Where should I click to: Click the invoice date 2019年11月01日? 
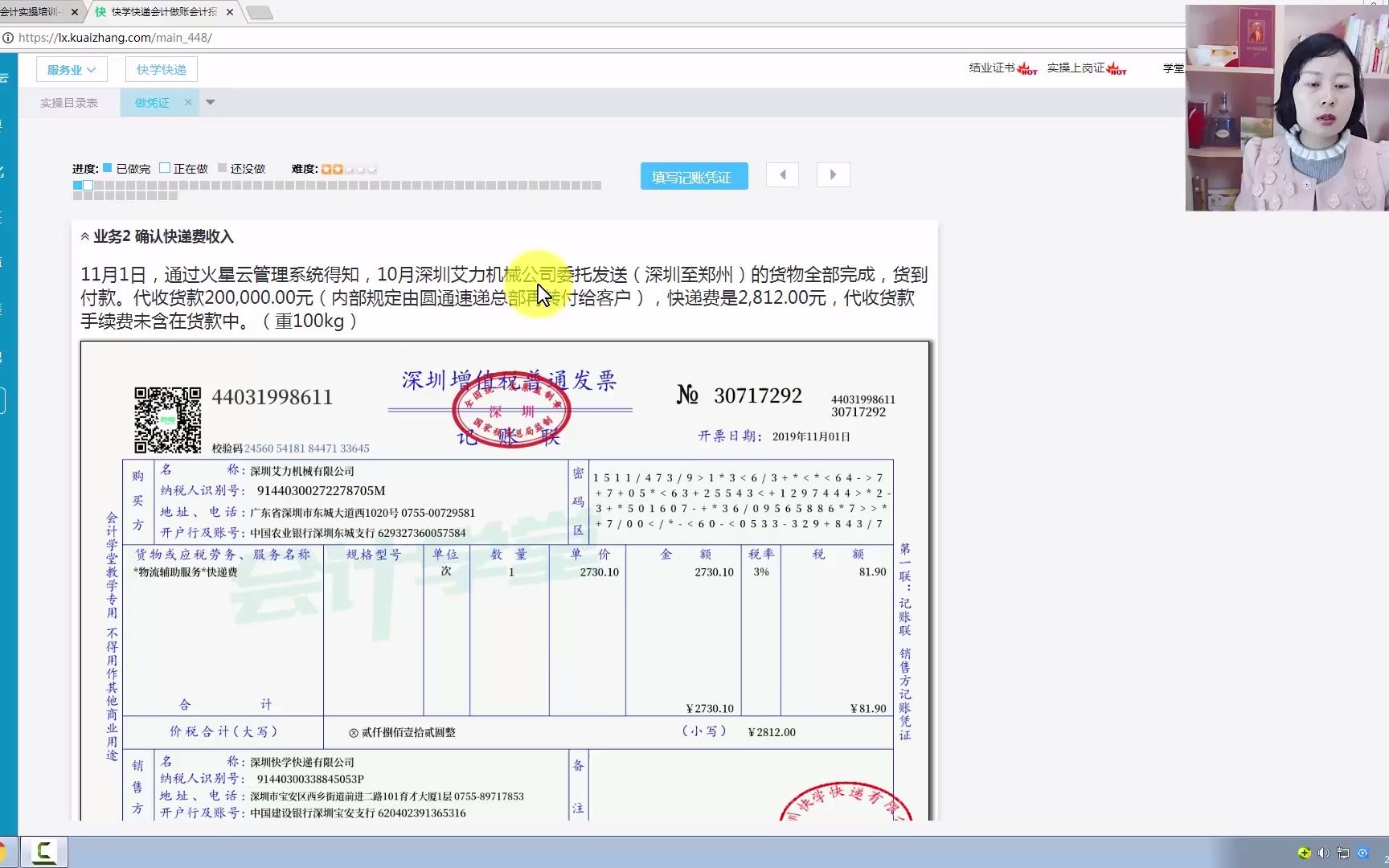point(811,436)
